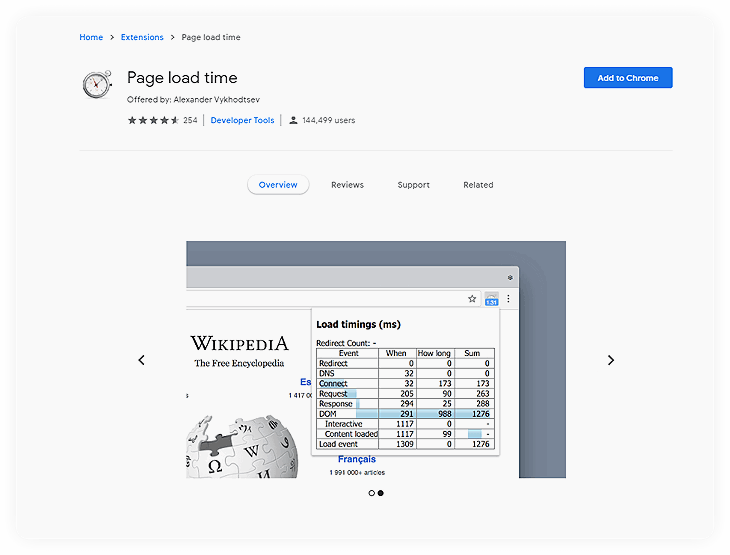Click the star rating icons
Image resolution: width=730 pixels, height=555 pixels.
click(153, 121)
